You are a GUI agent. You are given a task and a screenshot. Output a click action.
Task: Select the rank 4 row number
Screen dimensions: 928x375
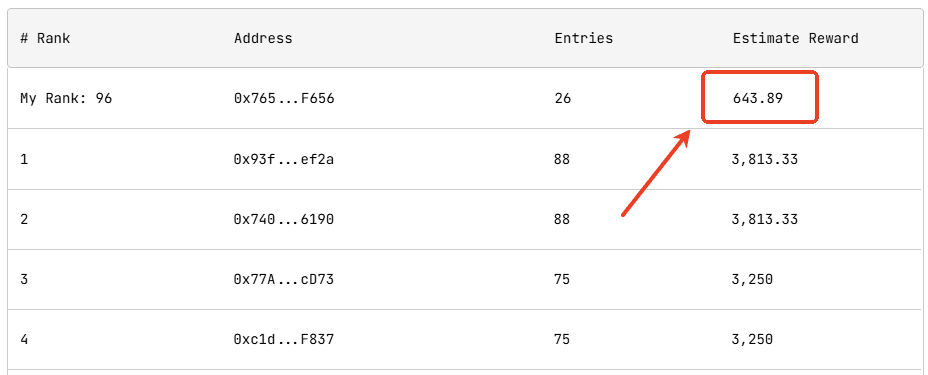point(24,340)
